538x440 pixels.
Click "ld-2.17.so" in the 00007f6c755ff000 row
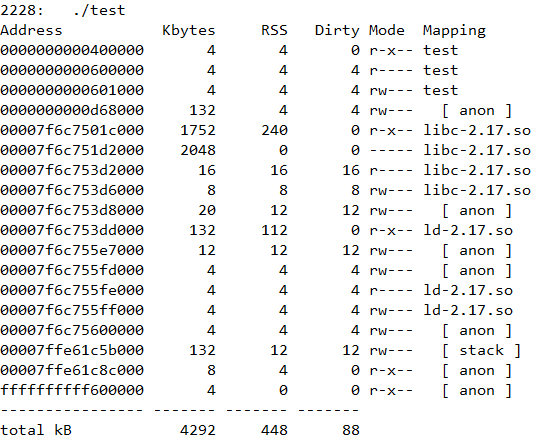[x=468, y=310]
